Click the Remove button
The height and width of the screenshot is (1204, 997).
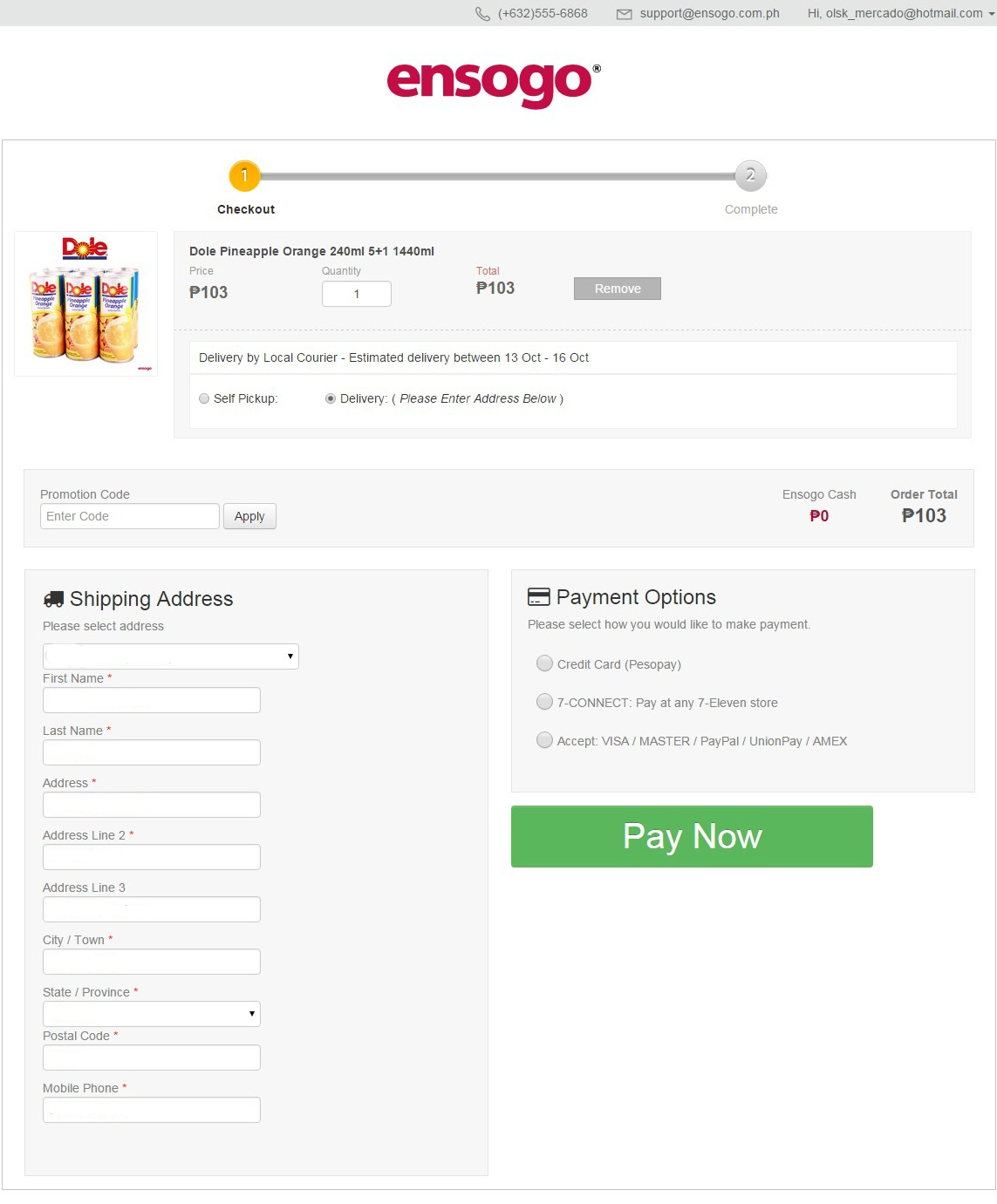618,289
